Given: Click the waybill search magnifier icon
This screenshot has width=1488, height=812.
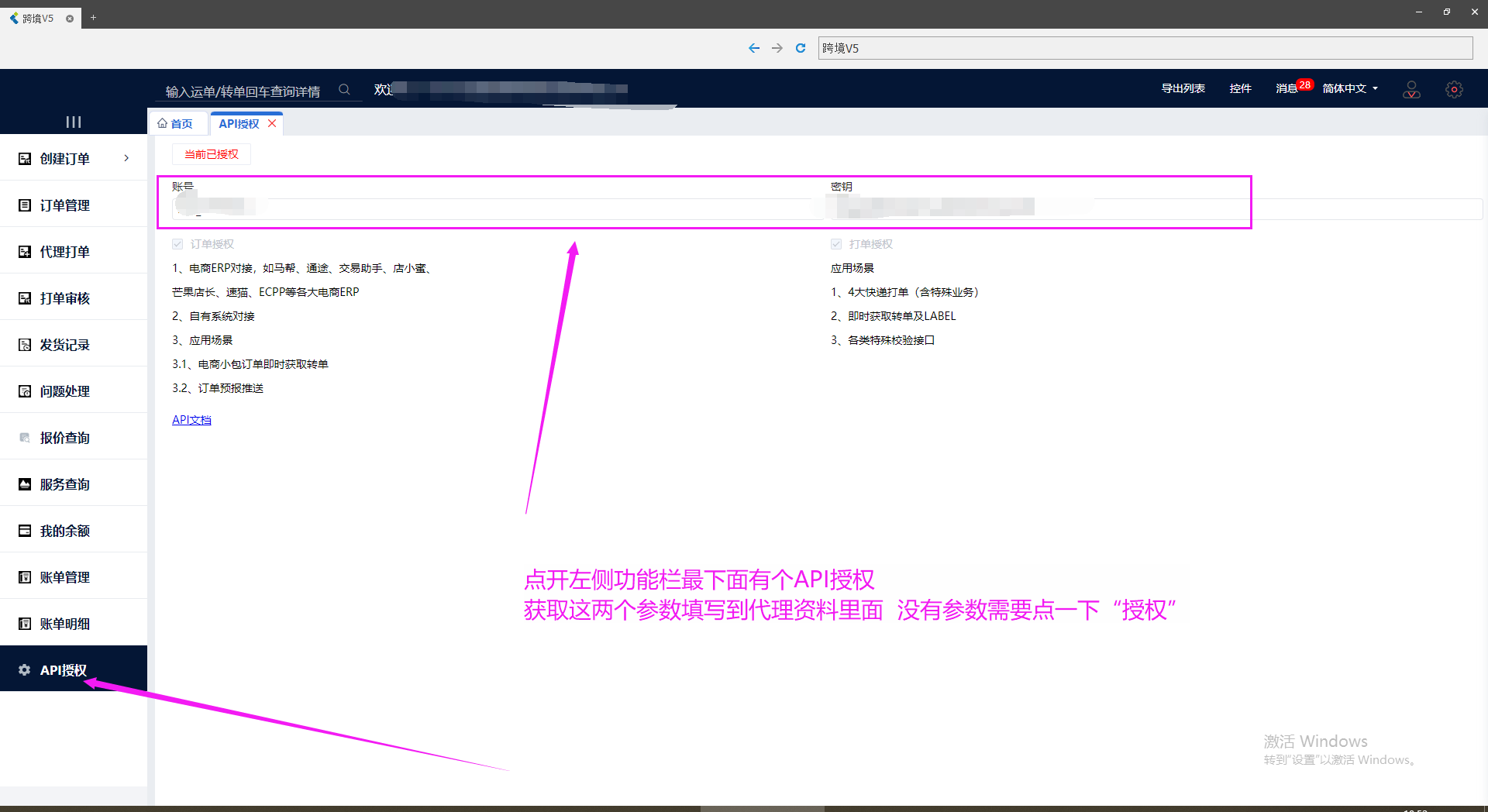Looking at the screenshot, I should pos(345,89).
